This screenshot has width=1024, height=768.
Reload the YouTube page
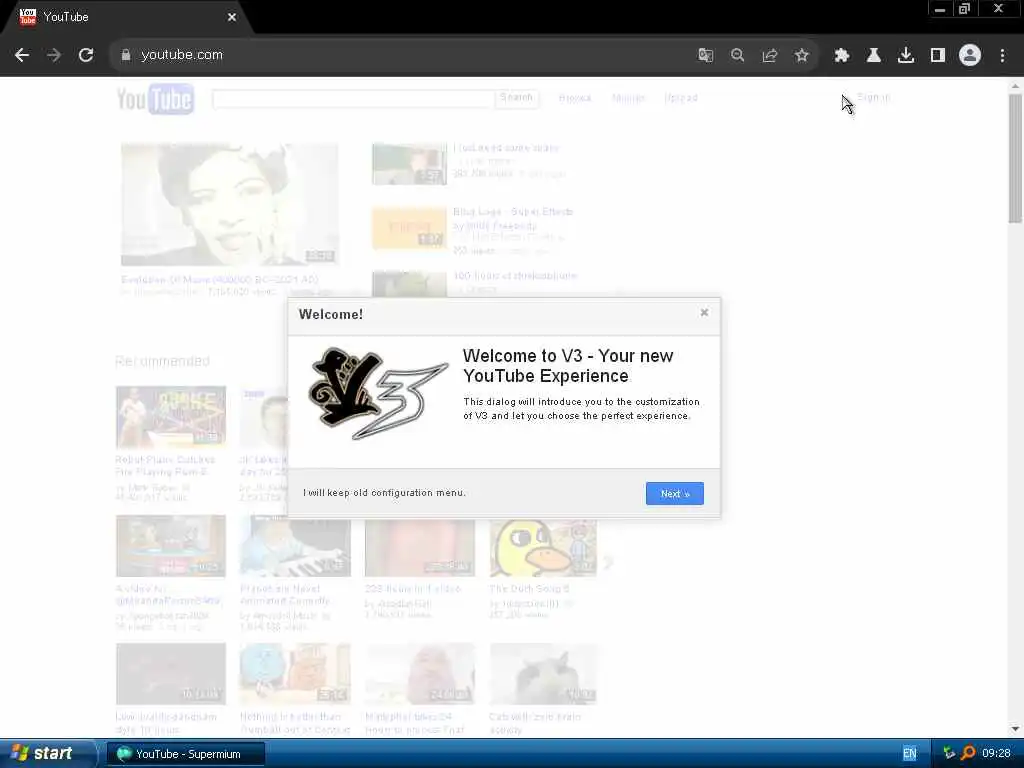coord(86,56)
